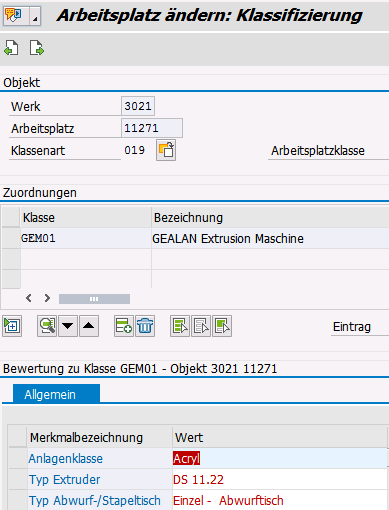Select the Merkmalbezeichnung column header
389x510 pixels.
(100, 437)
